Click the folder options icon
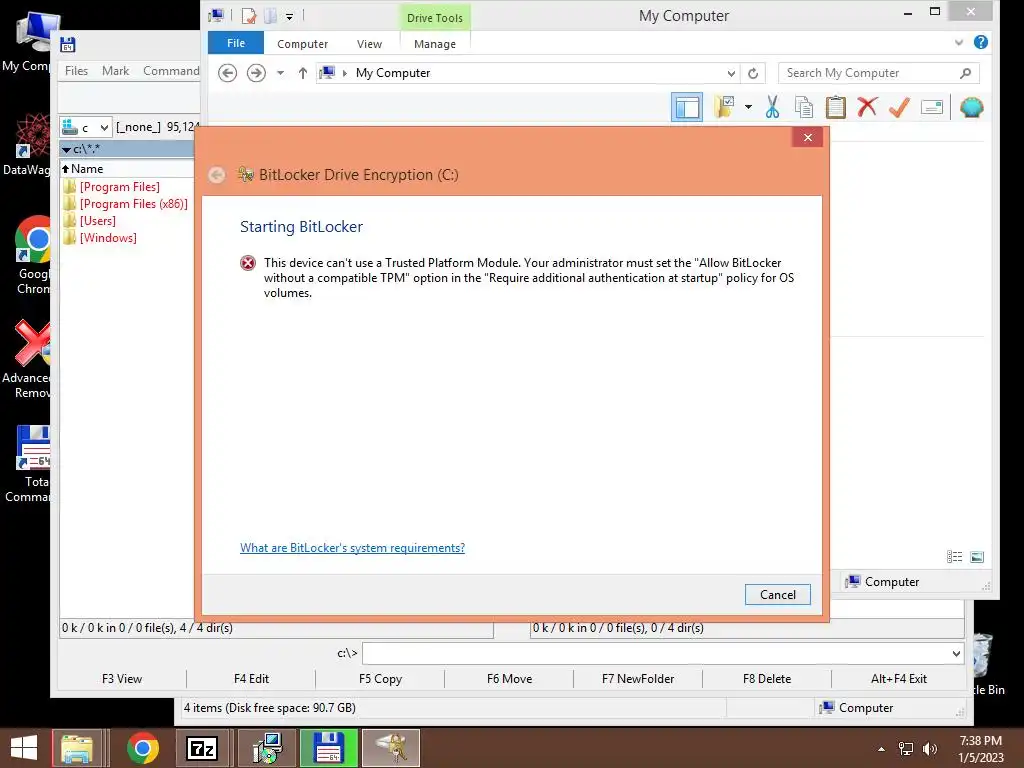 click(x=724, y=106)
